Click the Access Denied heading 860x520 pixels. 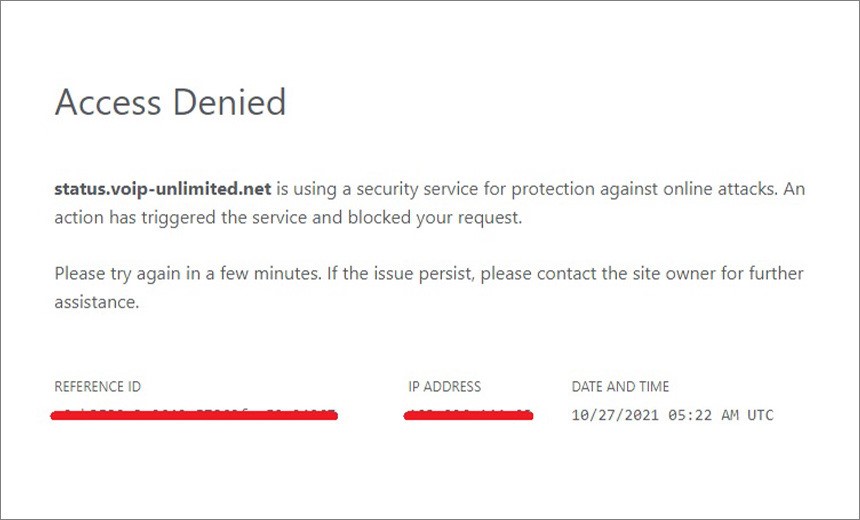[170, 102]
